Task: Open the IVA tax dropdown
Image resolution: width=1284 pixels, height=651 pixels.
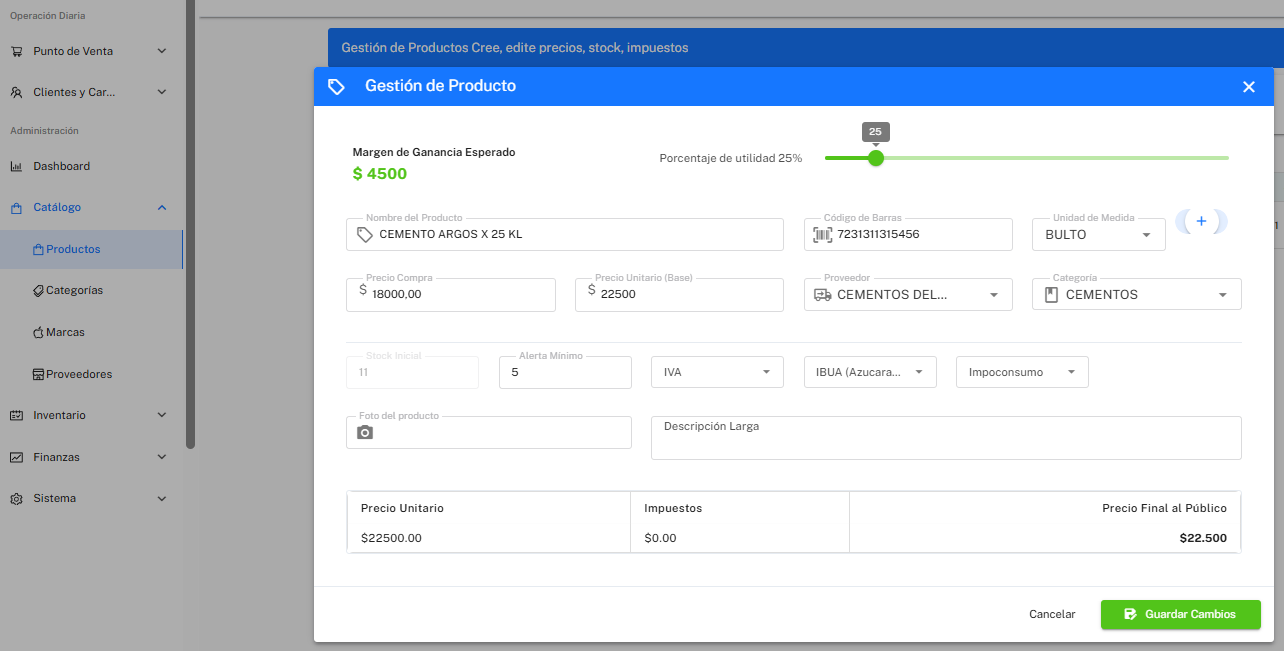Action: click(716, 372)
